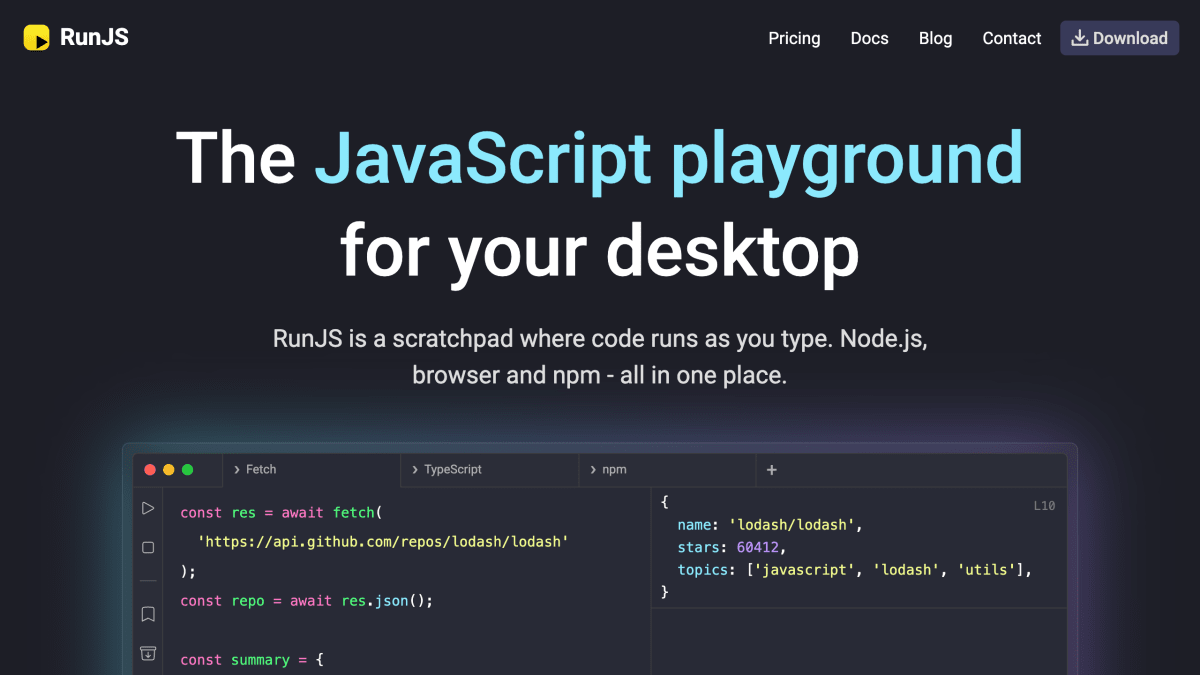This screenshot has height=675, width=1200.
Task: Open the Docs page
Action: pos(869,38)
